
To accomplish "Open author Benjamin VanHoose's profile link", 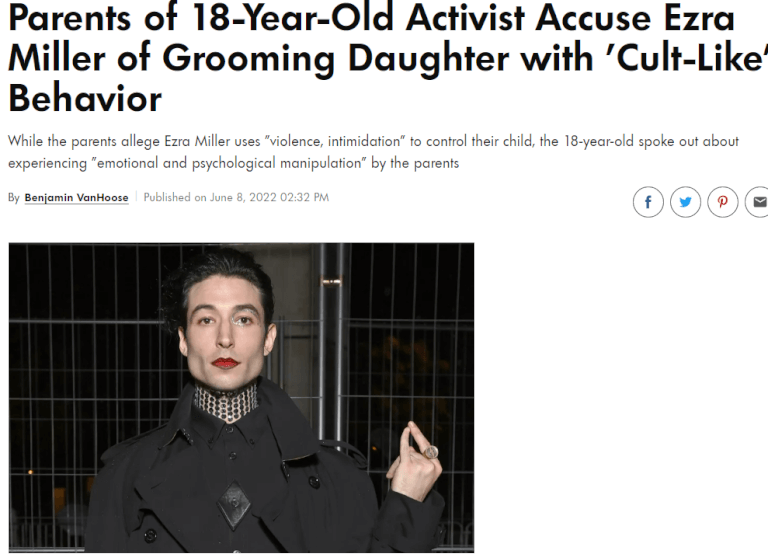I will (76, 197).
